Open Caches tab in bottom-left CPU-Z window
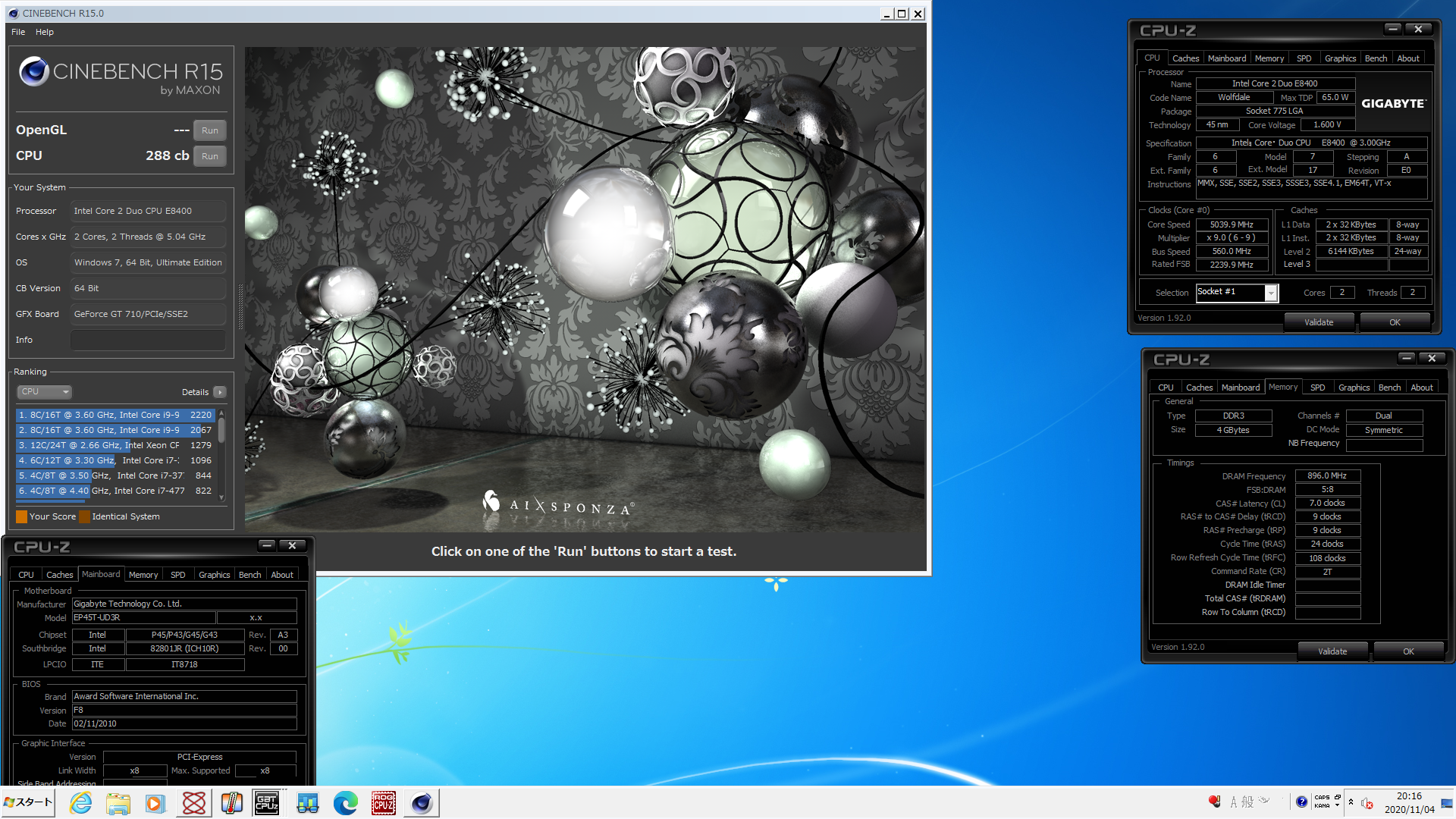The height and width of the screenshot is (819, 1456). click(59, 575)
